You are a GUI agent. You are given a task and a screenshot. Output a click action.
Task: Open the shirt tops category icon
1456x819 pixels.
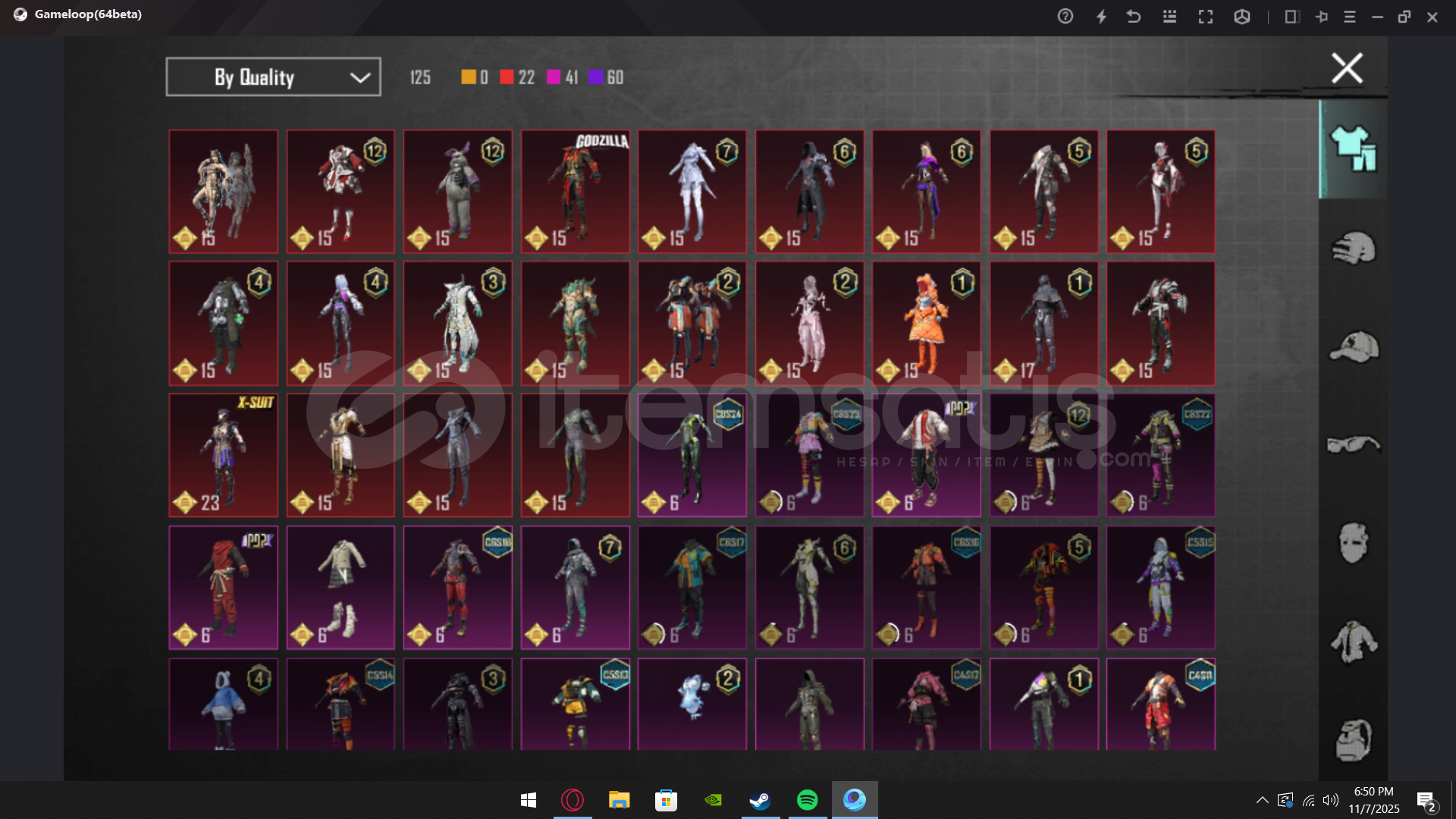[1354, 642]
